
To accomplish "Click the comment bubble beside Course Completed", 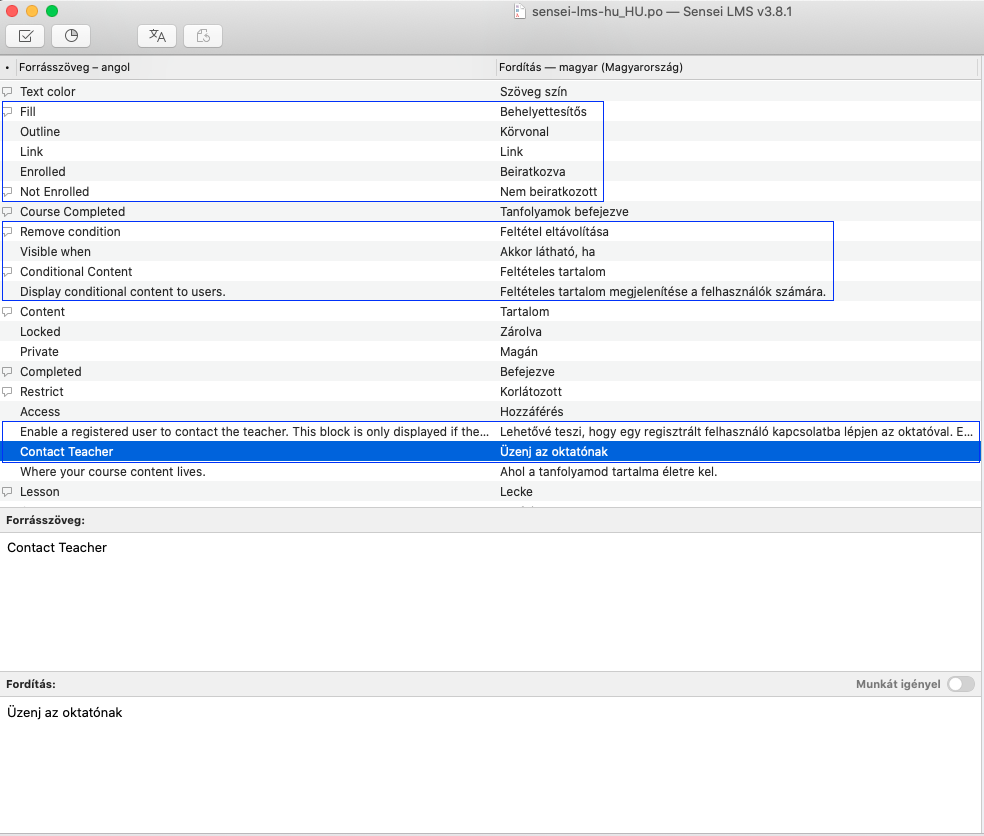I will (7, 211).
